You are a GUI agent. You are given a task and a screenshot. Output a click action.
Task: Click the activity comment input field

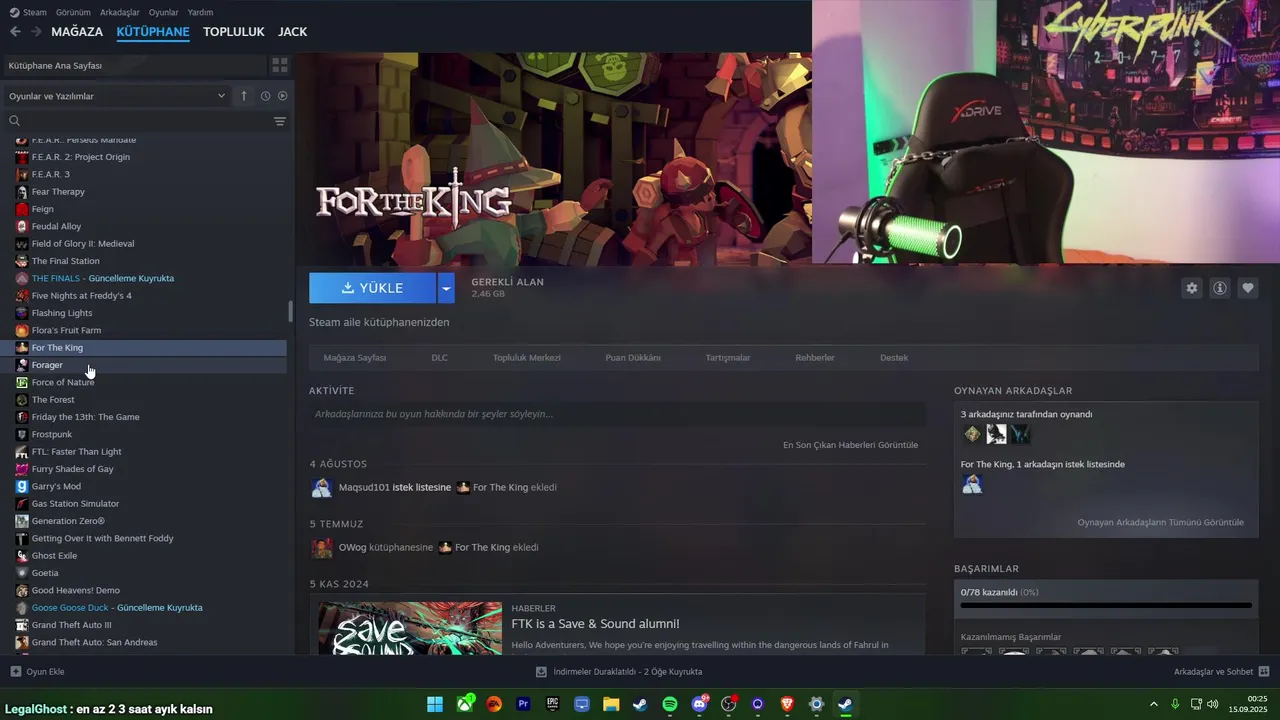617,414
